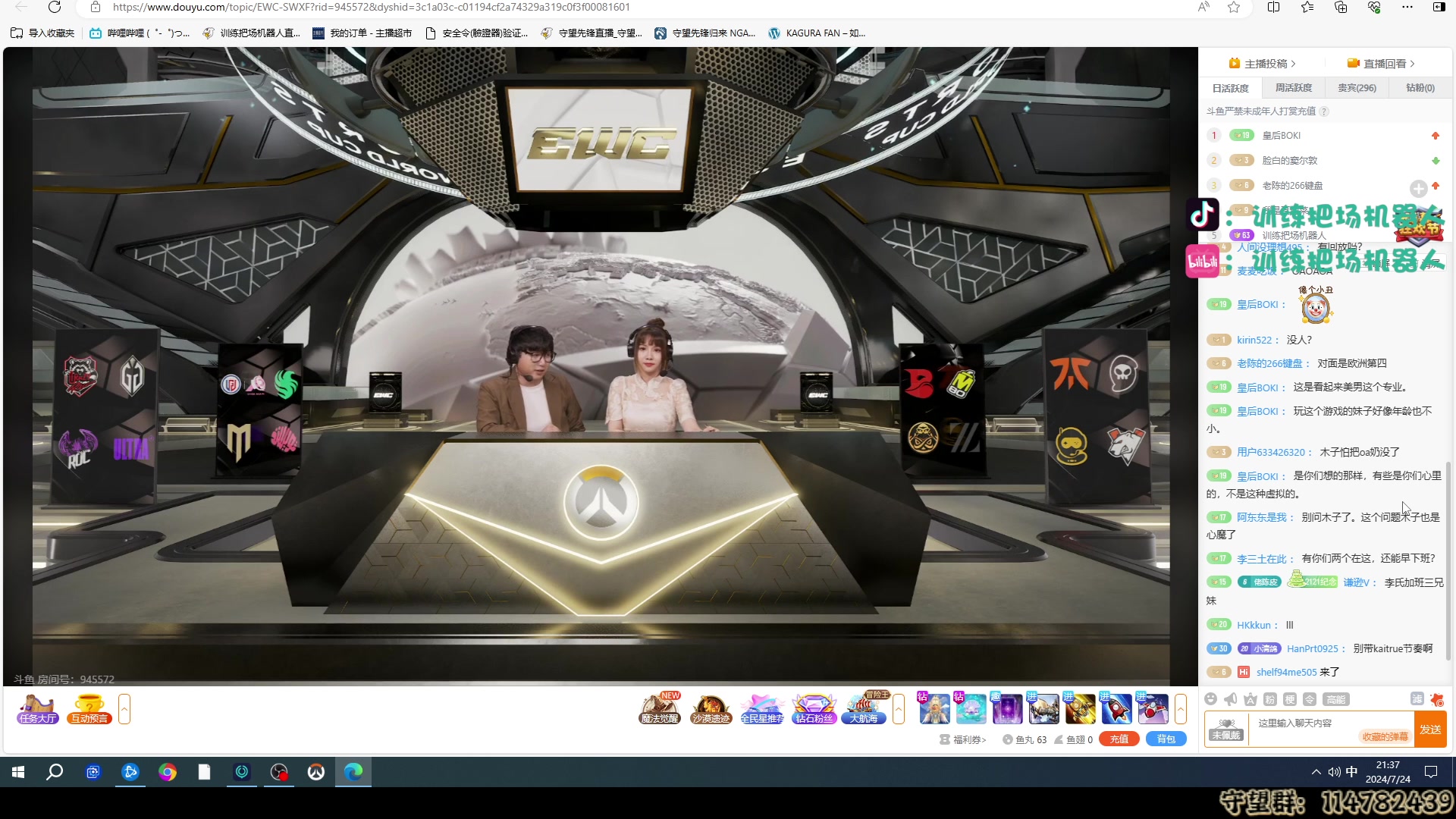Viewport: 1456px width, 819px height.
Task: Open the 魔法觉醒 activity icon
Action: (x=660, y=709)
